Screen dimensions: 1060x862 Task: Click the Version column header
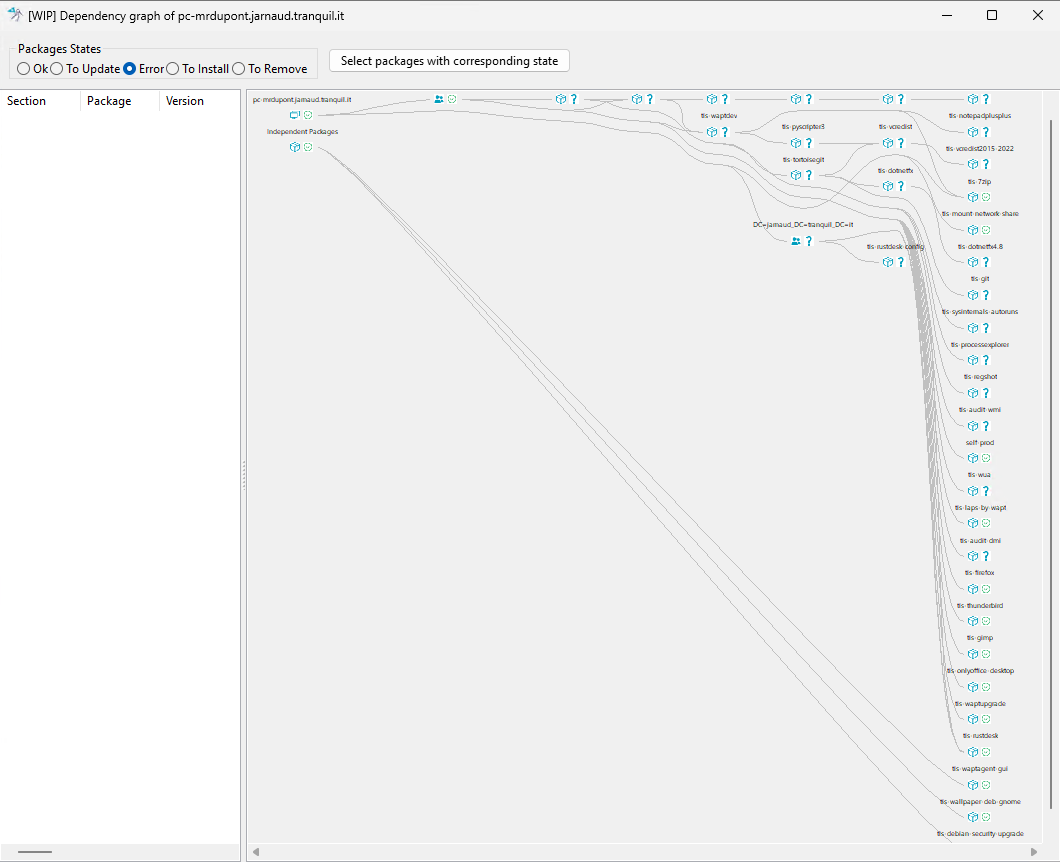point(199,101)
